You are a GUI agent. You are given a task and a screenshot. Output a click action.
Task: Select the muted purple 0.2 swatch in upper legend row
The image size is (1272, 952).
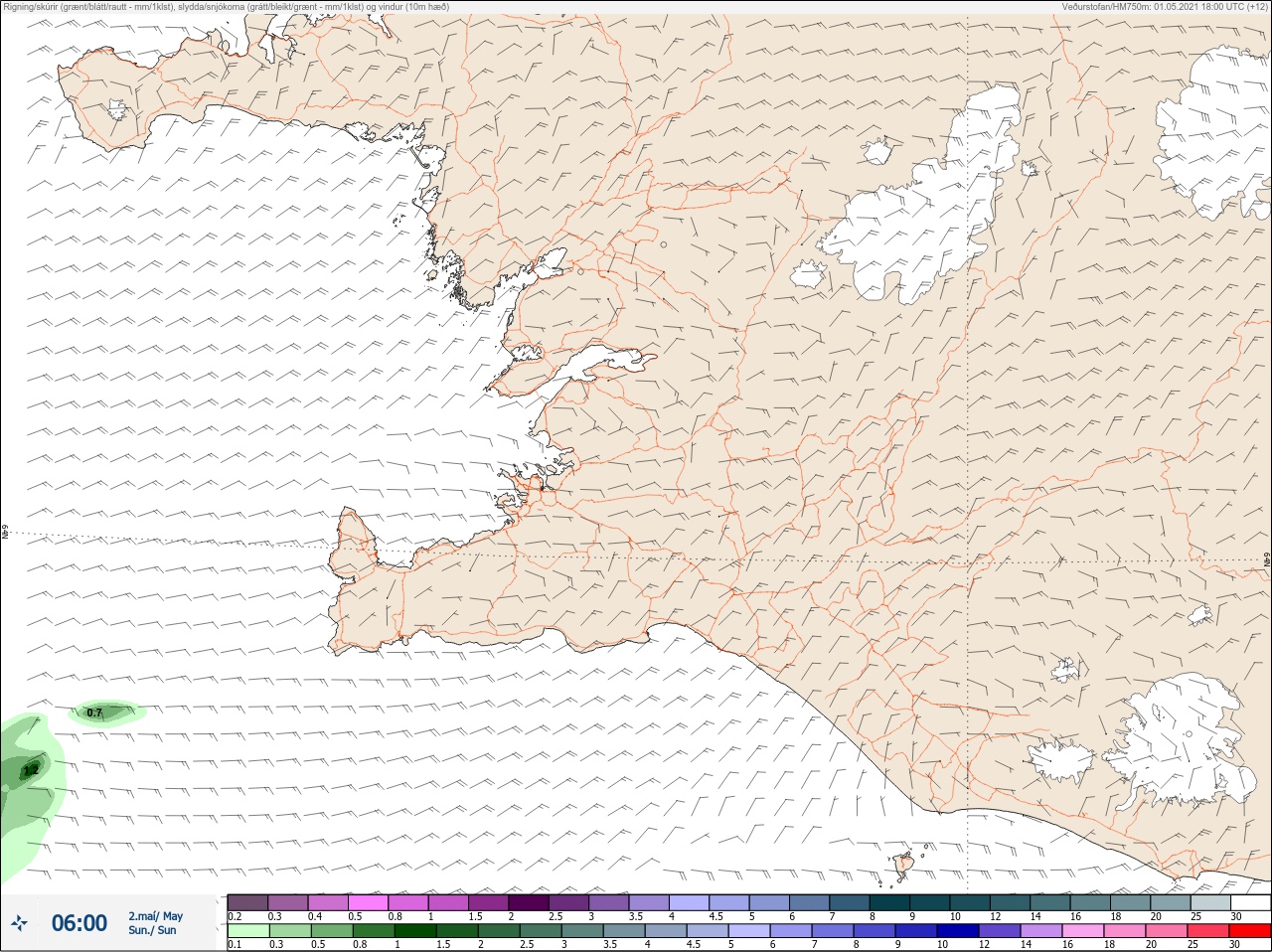(x=247, y=902)
